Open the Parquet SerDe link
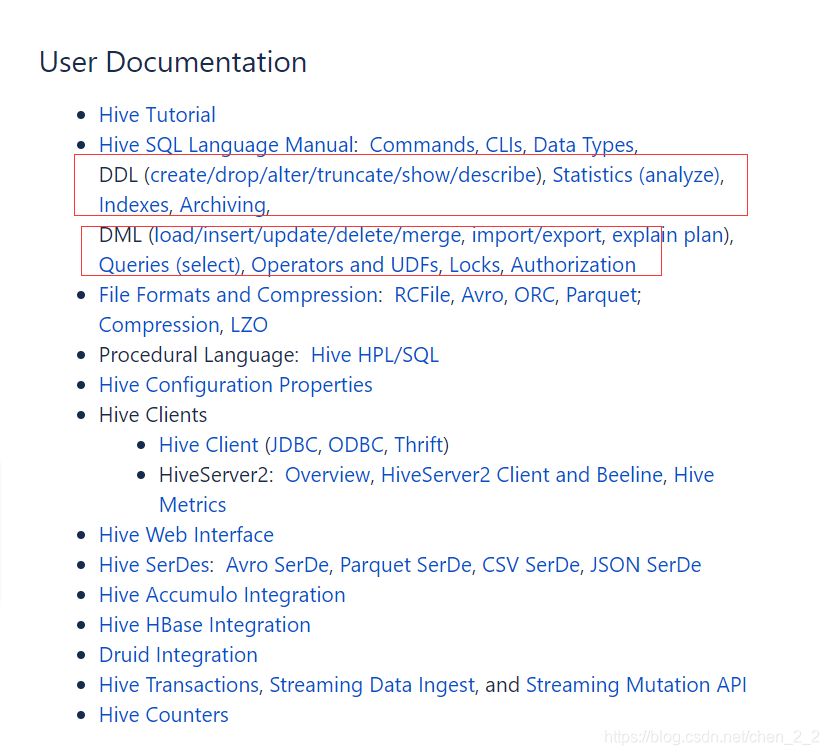The image size is (829, 755). click(406, 565)
